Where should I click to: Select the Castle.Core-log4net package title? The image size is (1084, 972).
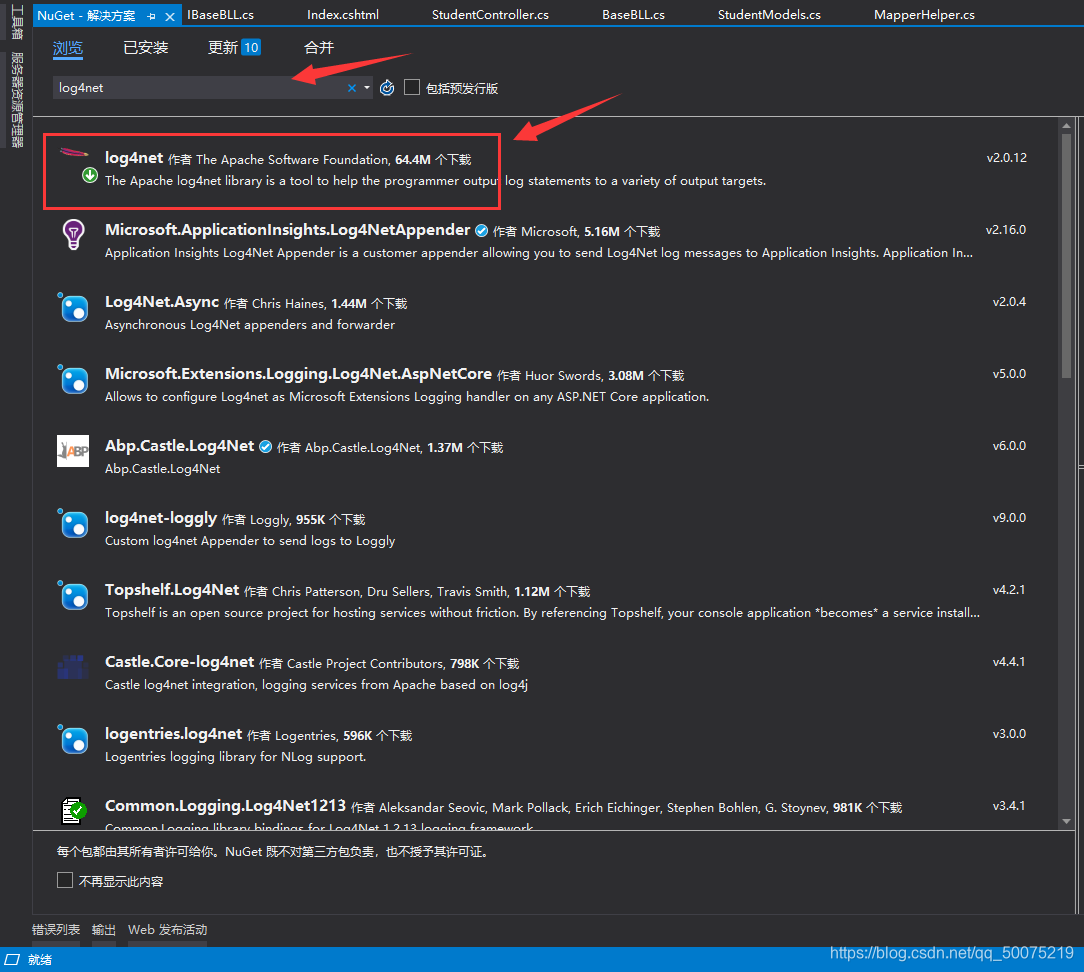click(x=180, y=662)
